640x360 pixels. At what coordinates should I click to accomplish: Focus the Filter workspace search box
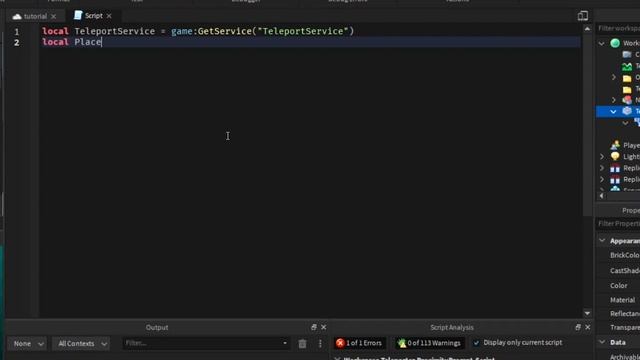[618, 28]
